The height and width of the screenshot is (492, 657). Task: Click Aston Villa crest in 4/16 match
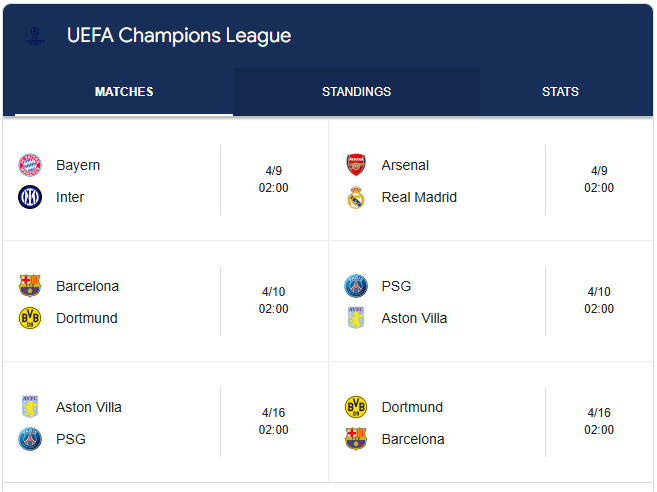pyautogui.click(x=30, y=407)
